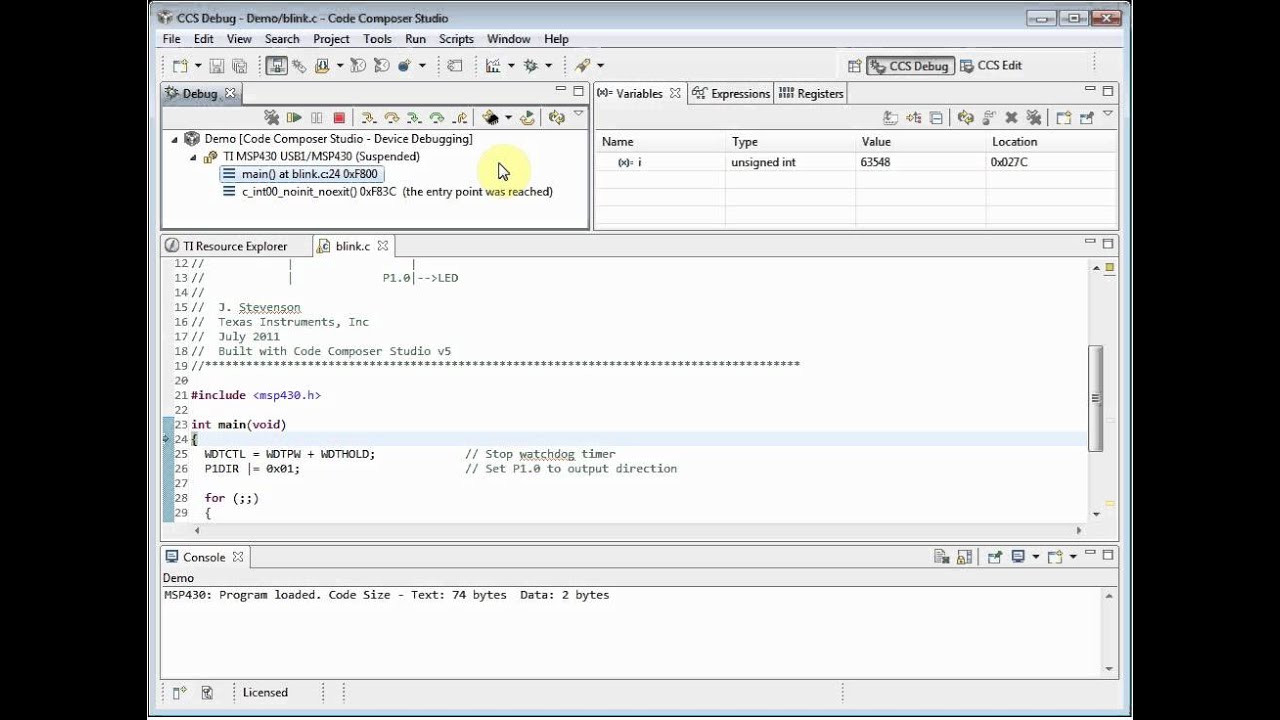Click the Step Over debug icon
This screenshot has height=720, width=1280.
[392, 117]
